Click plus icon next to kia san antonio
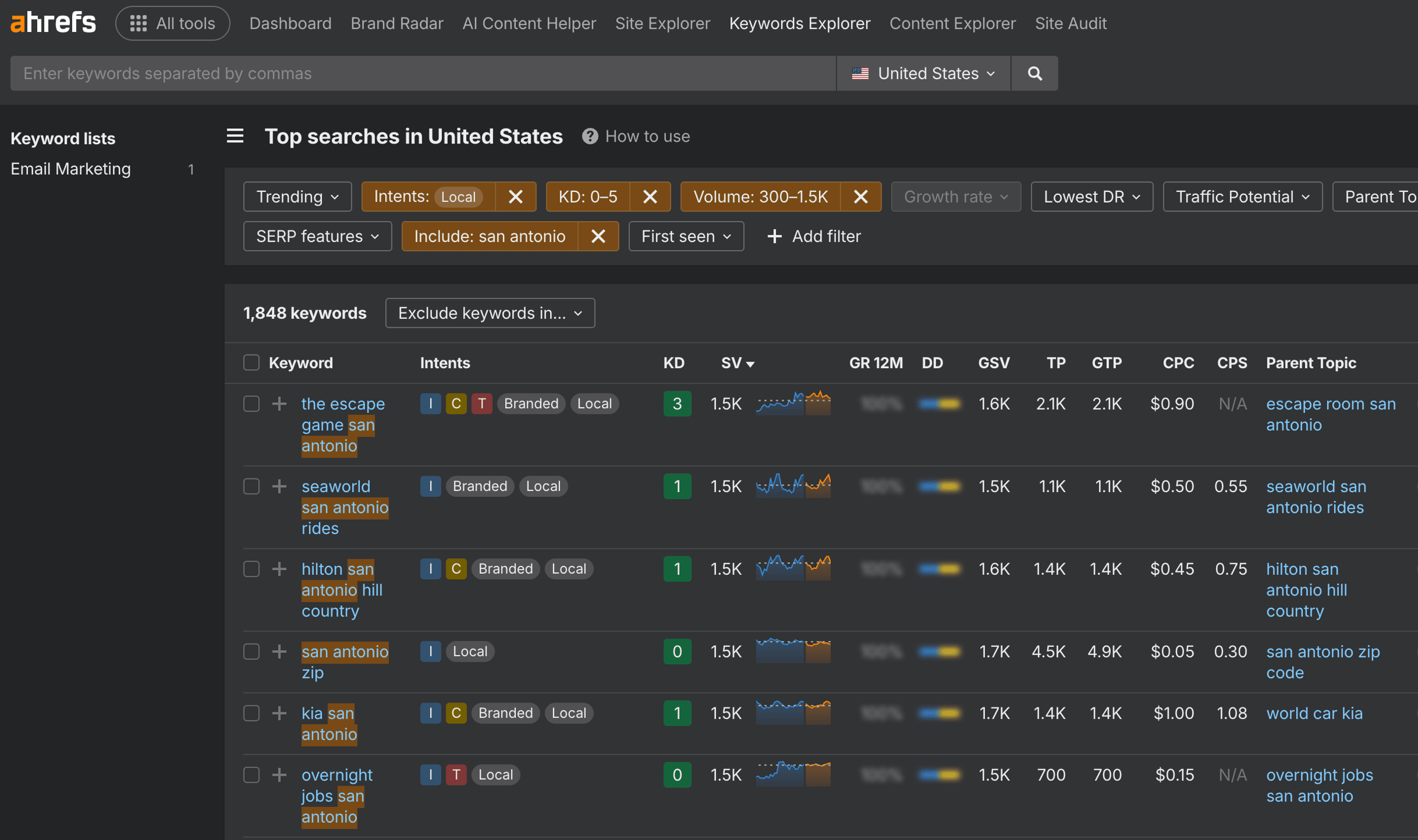Image resolution: width=1418 pixels, height=840 pixels. 279,713
